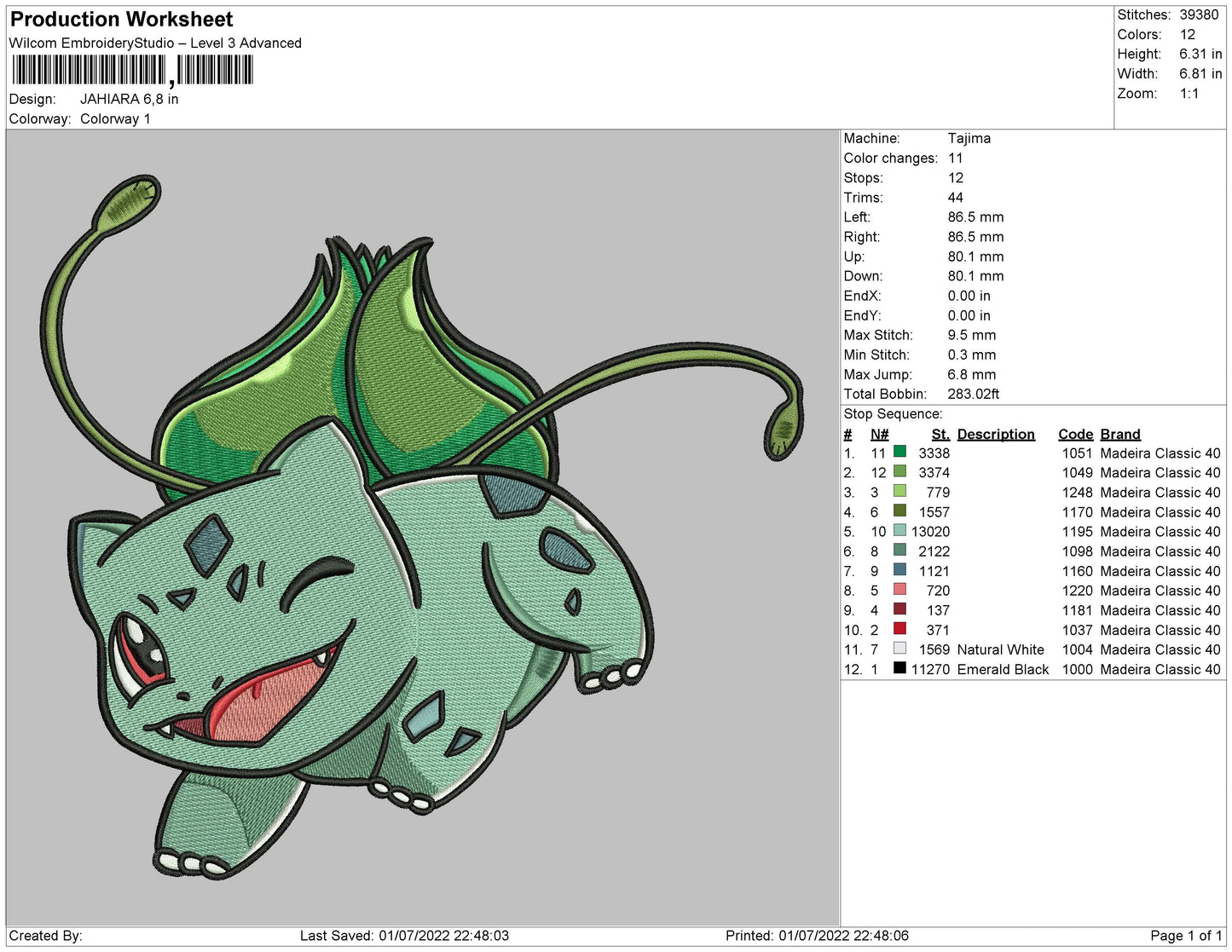Click the Max Jump value '6.8 mm'
This screenshot has height=952, width=1232.
coord(972,374)
